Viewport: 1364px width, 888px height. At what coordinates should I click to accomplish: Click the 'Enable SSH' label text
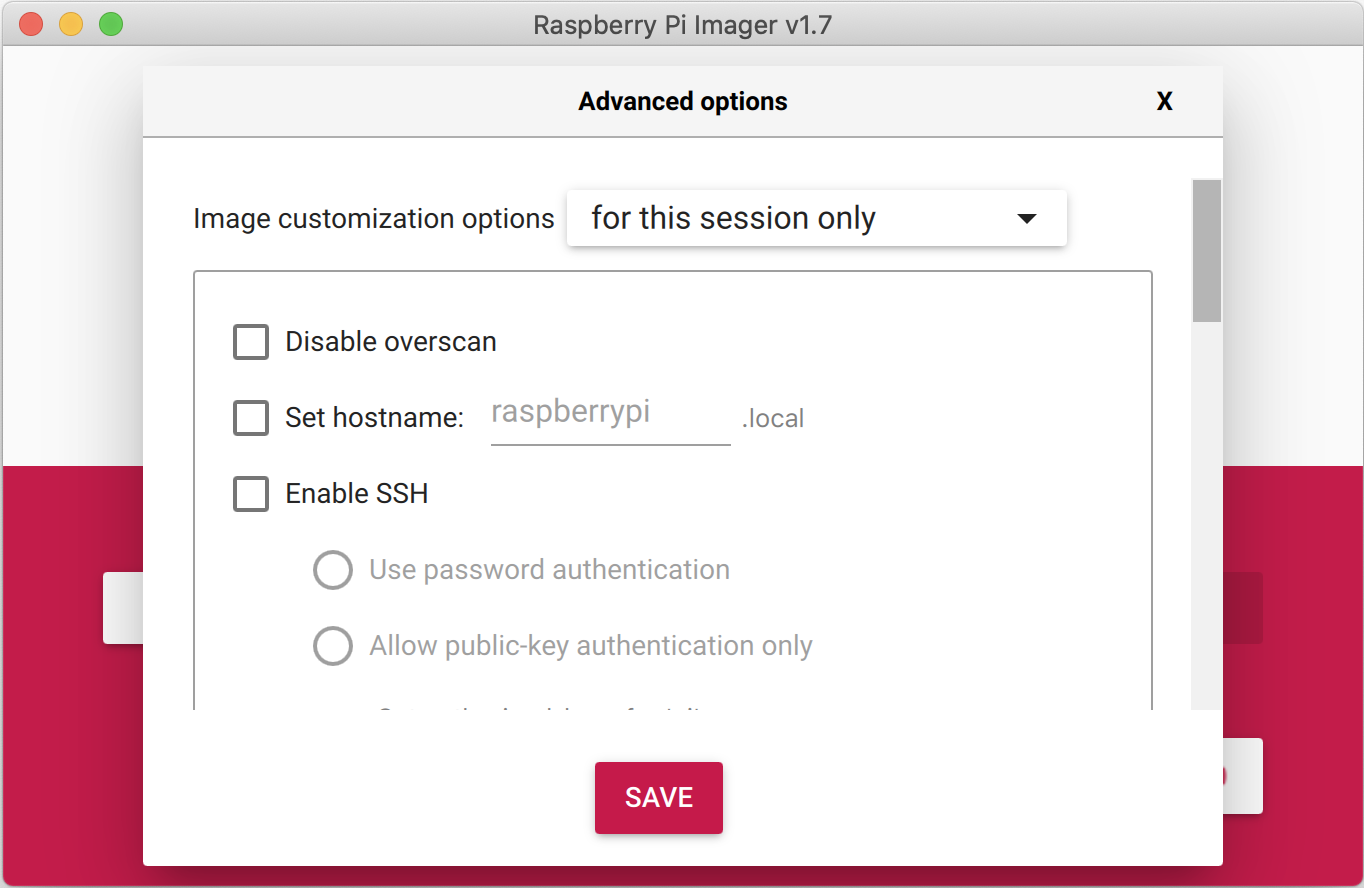click(x=357, y=493)
